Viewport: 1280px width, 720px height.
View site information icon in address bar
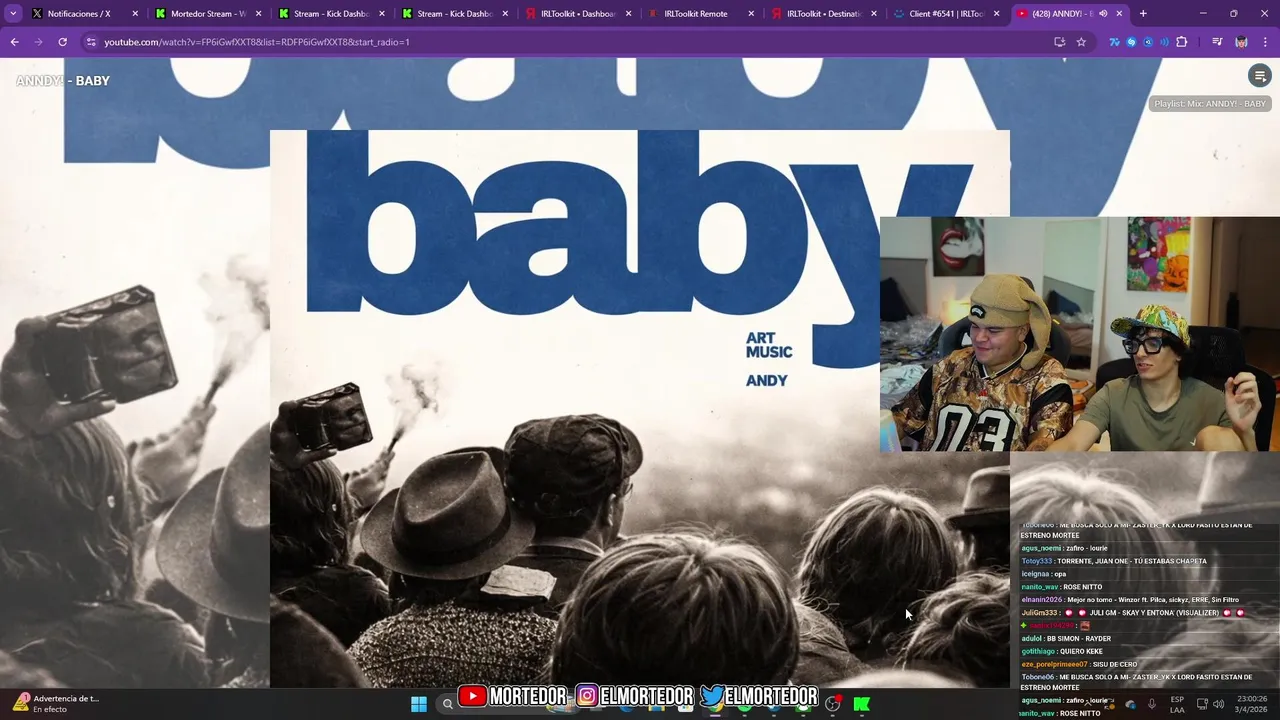tap(91, 42)
